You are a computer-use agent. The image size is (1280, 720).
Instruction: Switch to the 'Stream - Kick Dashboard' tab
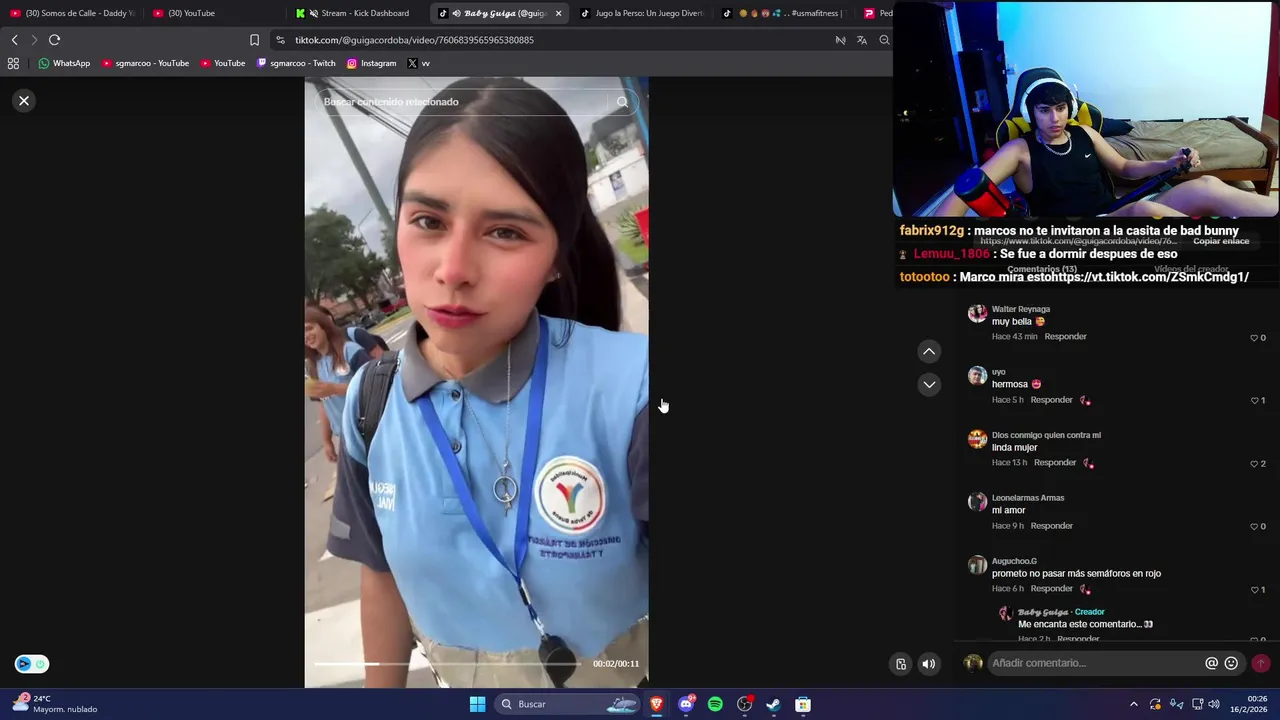click(x=357, y=13)
